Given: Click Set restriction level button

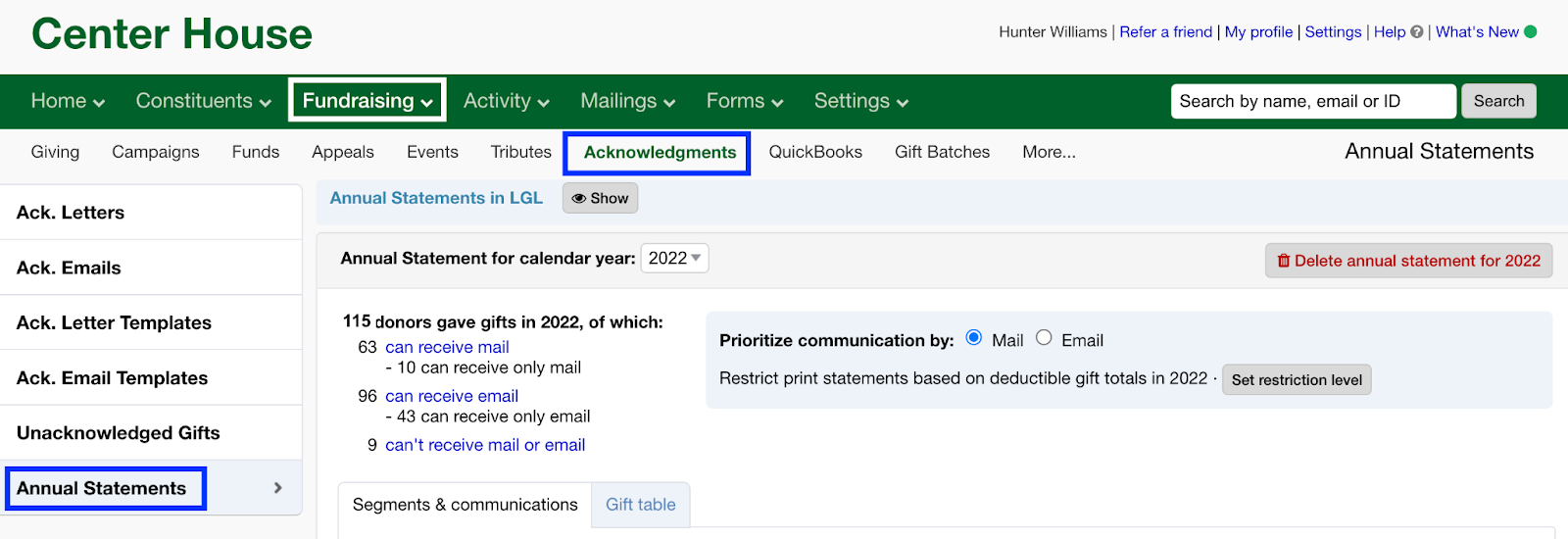Looking at the screenshot, I should pos(1297,380).
